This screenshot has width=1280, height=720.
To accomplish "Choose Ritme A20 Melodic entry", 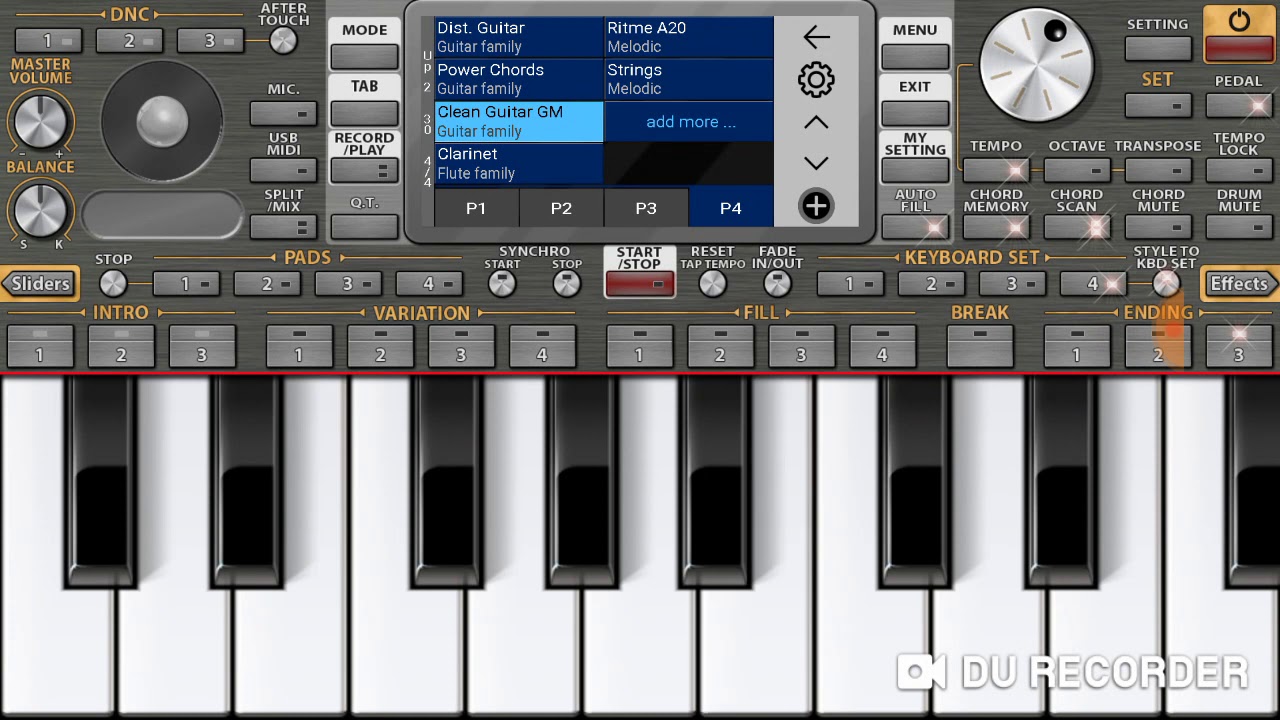I will pos(689,37).
